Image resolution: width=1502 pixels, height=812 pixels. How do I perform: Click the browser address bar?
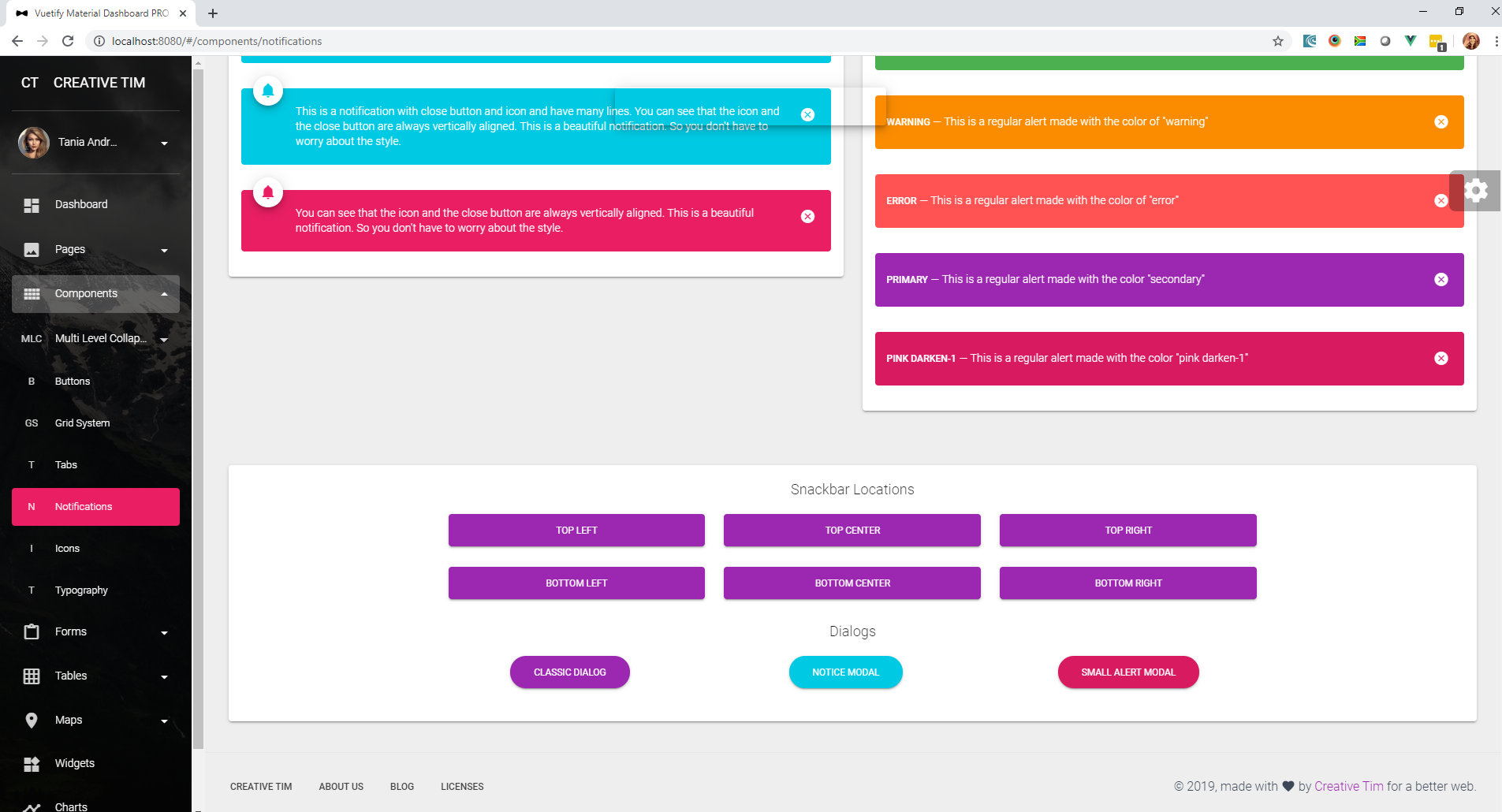coord(678,41)
